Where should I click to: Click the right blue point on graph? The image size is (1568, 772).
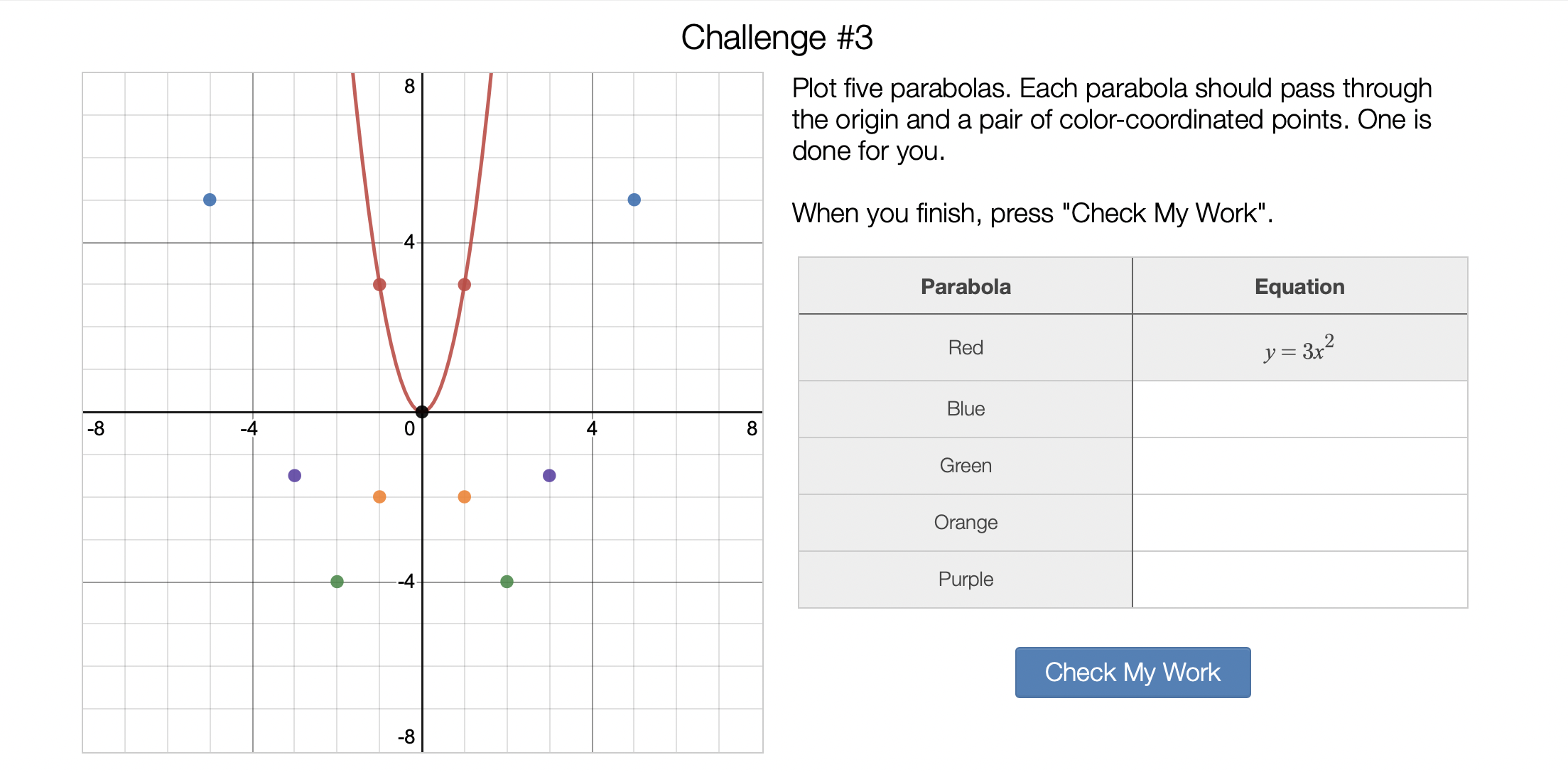click(x=634, y=200)
